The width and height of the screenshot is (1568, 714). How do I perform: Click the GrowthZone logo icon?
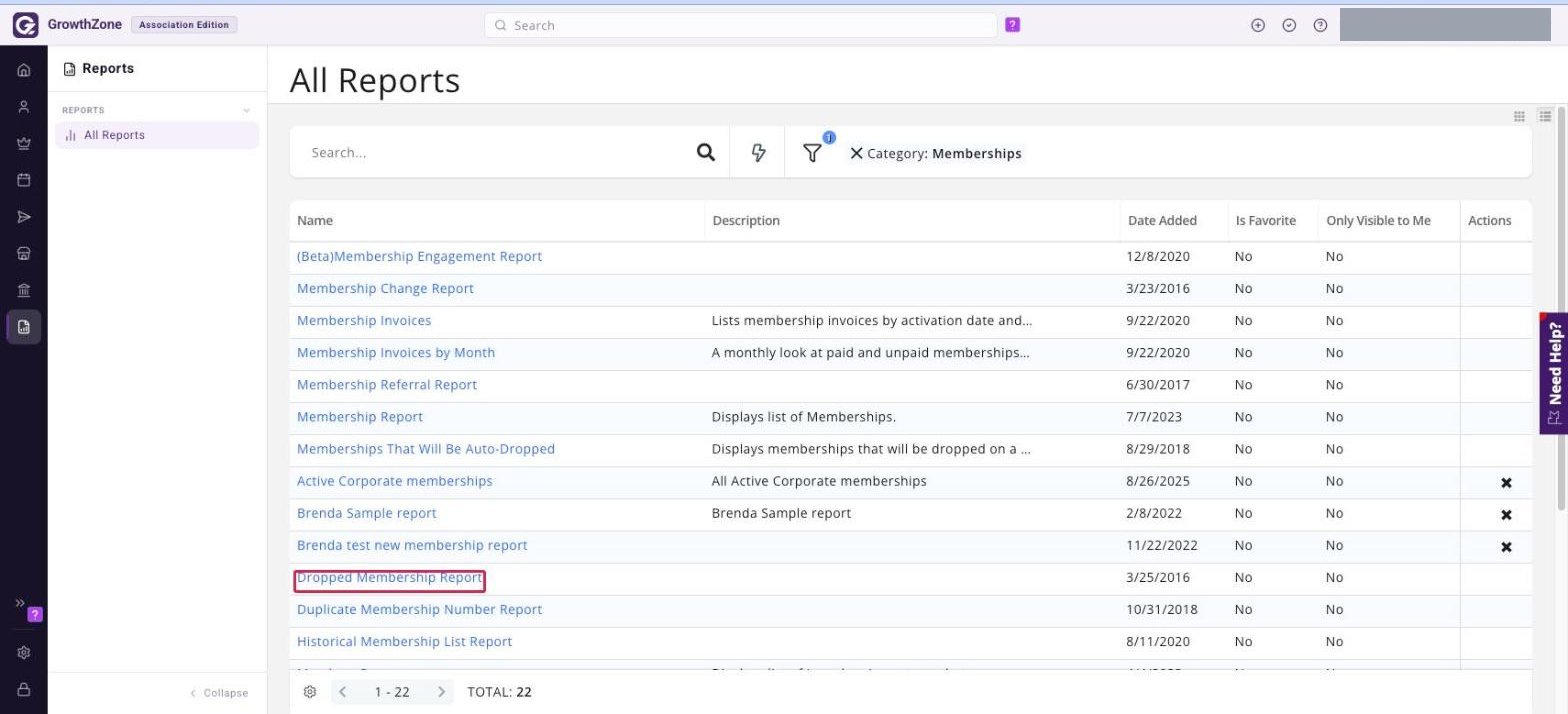[25, 25]
